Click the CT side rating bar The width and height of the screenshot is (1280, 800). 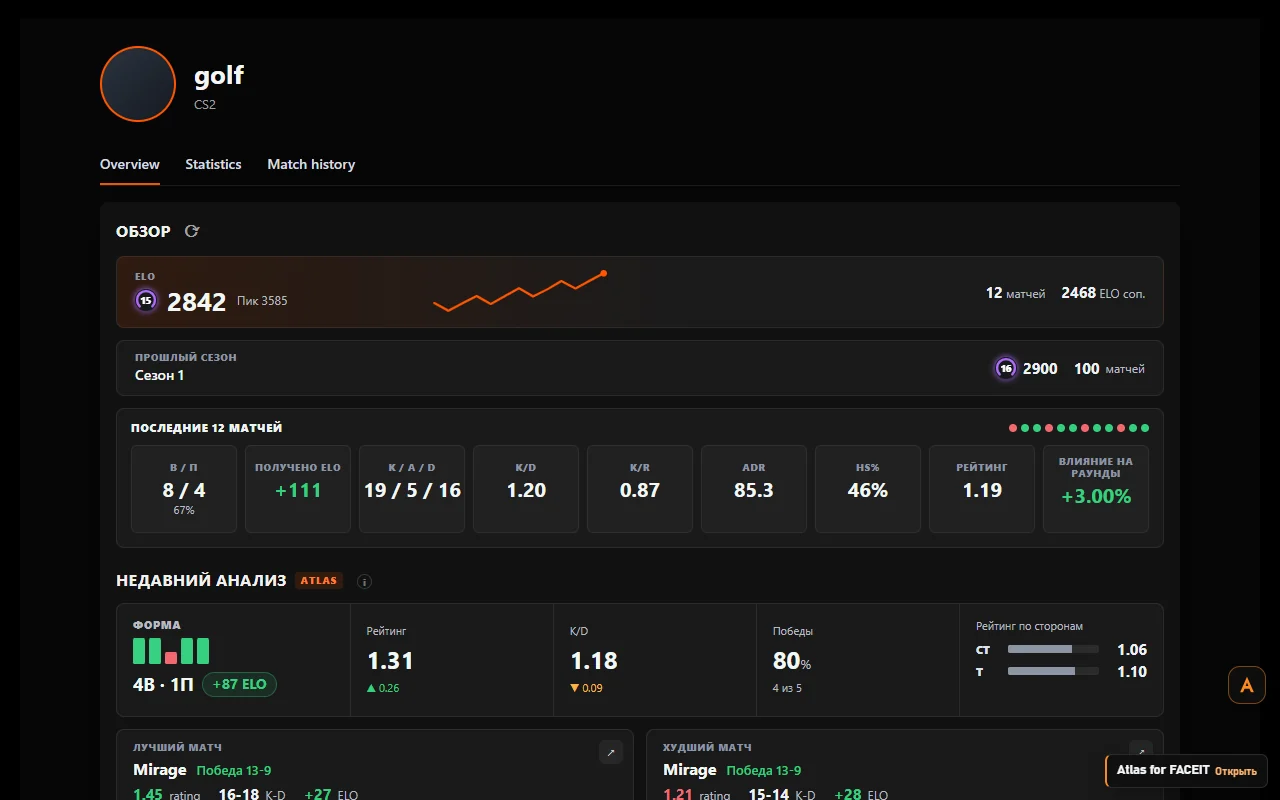coord(1053,650)
